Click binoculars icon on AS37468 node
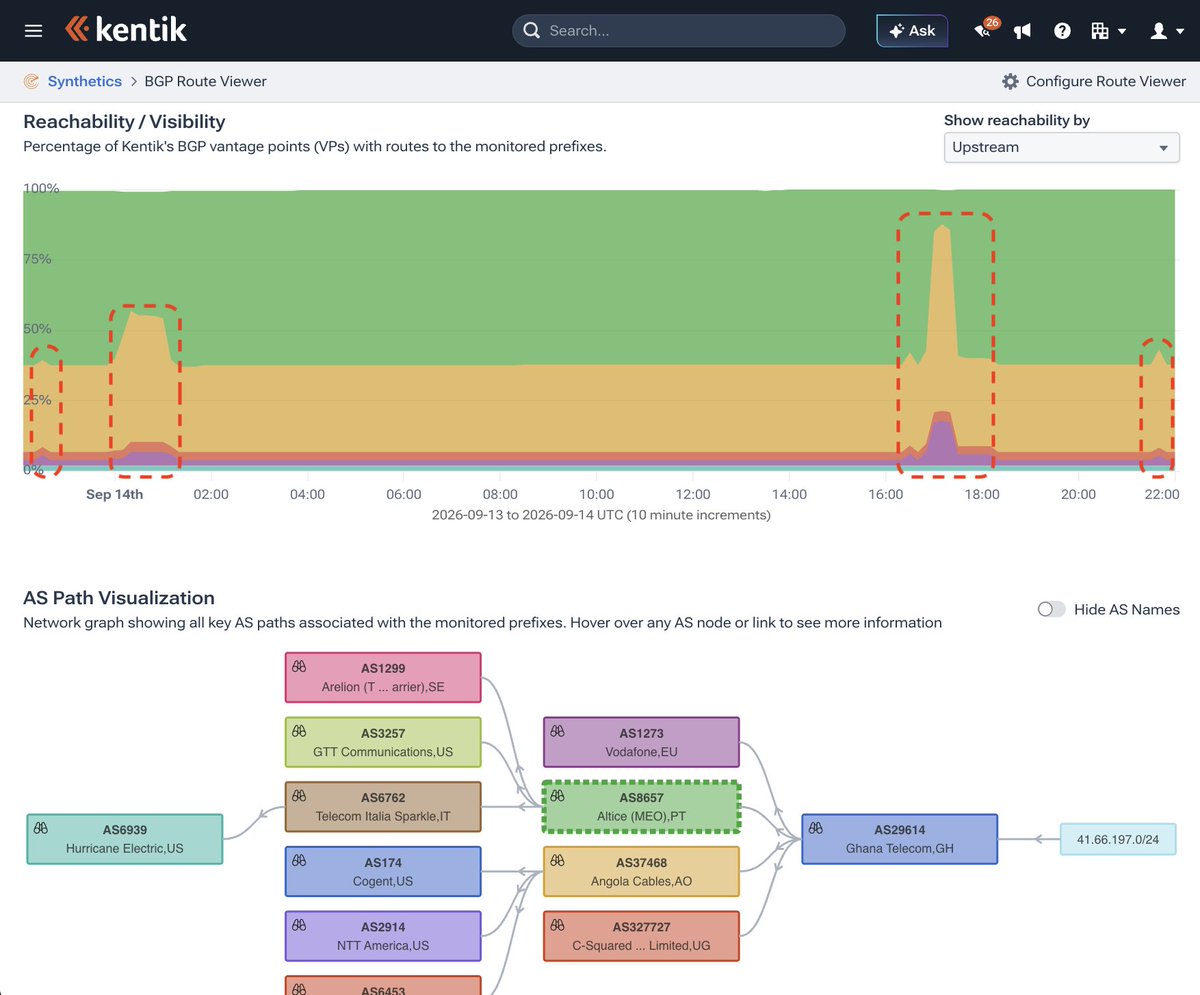The width and height of the screenshot is (1200, 995). [x=557, y=861]
